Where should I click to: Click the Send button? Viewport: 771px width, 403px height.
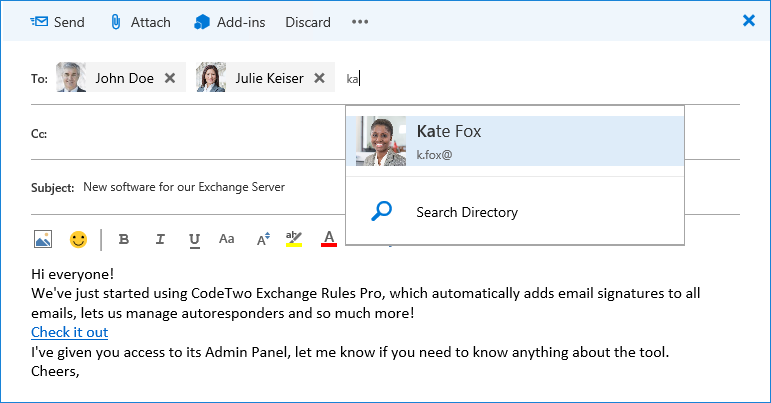click(x=57, y=22)
